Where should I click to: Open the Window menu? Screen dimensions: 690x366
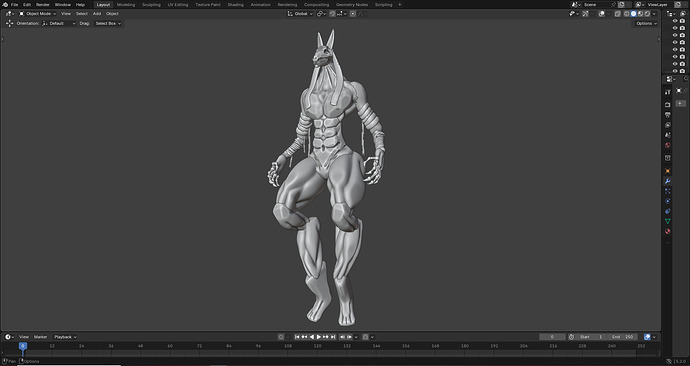pyautogui.click(x=62, y=4)
